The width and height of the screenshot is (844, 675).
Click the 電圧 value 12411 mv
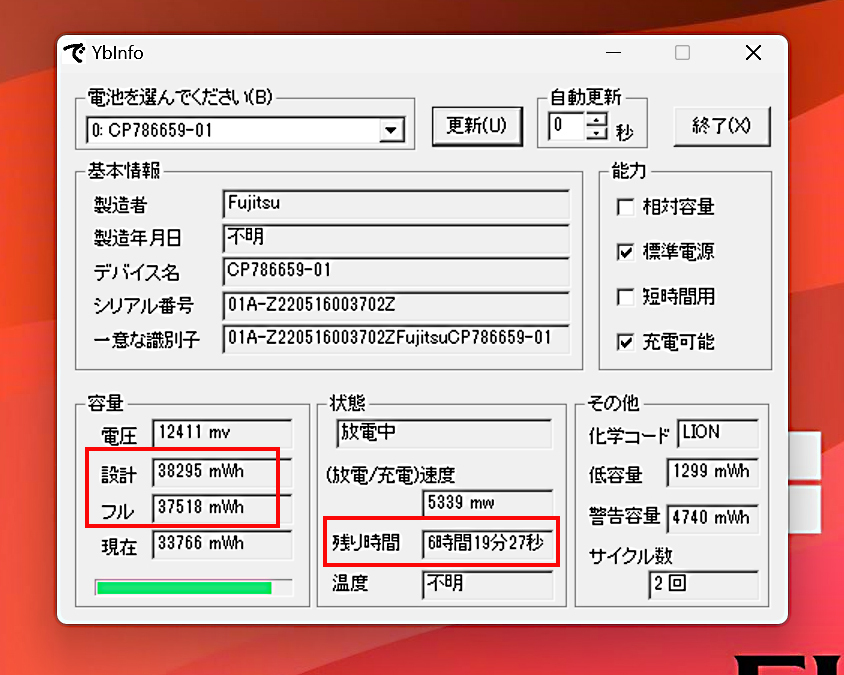point(222,433)
